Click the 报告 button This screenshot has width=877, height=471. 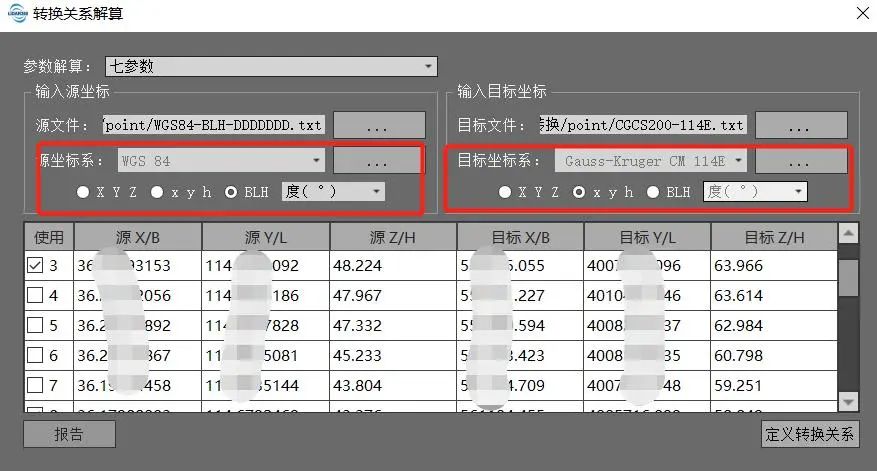(x=69, y=434)
